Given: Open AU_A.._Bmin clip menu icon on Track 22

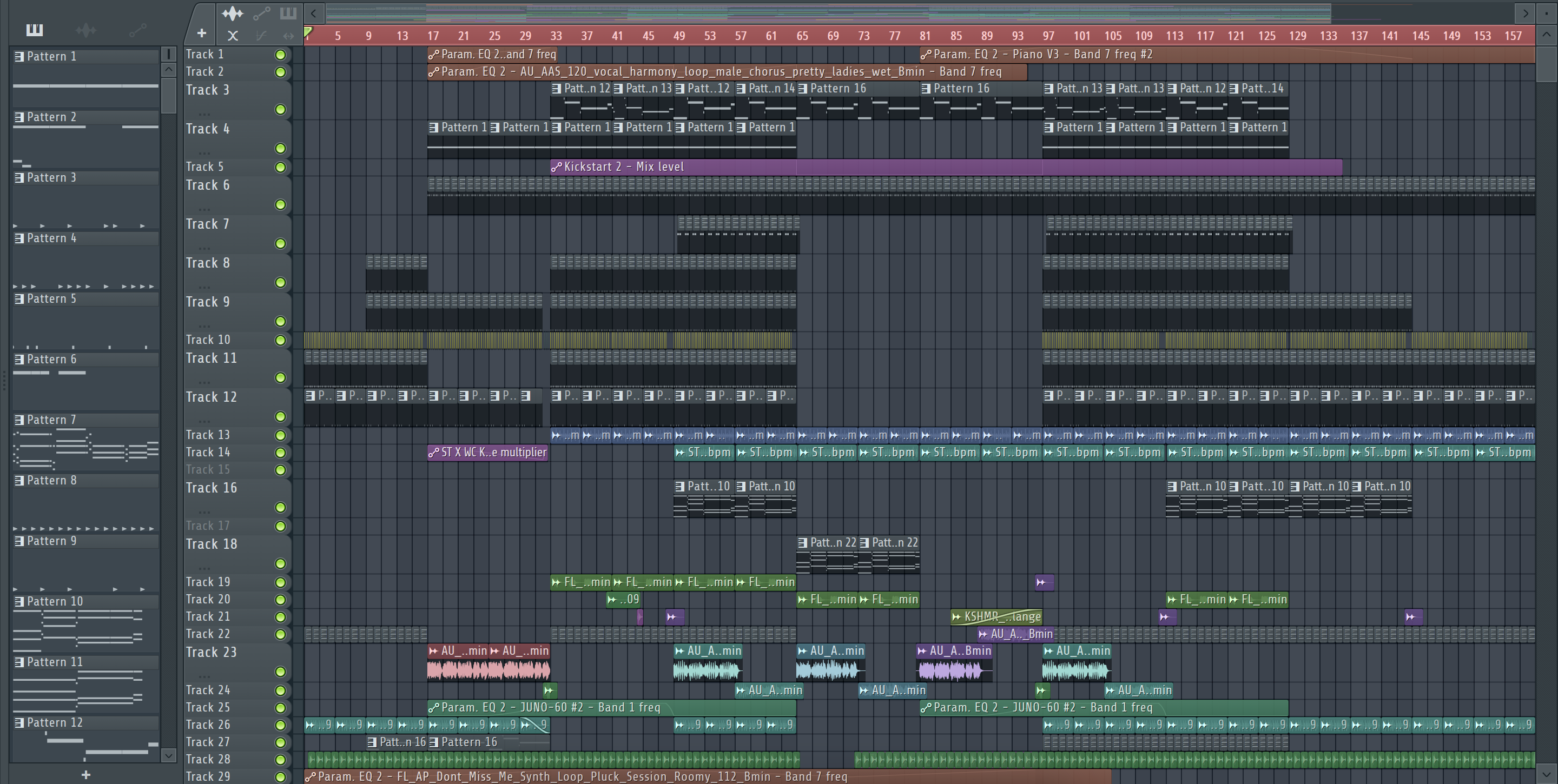Looking at the screenshot, I should pos(983,634).
